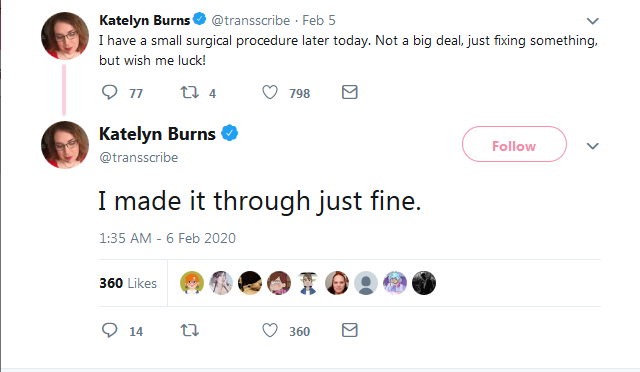This screenshot has height=372, width=640.
Task: Open the first tweet's chevron options menu
Action: (x=593, y=21)
